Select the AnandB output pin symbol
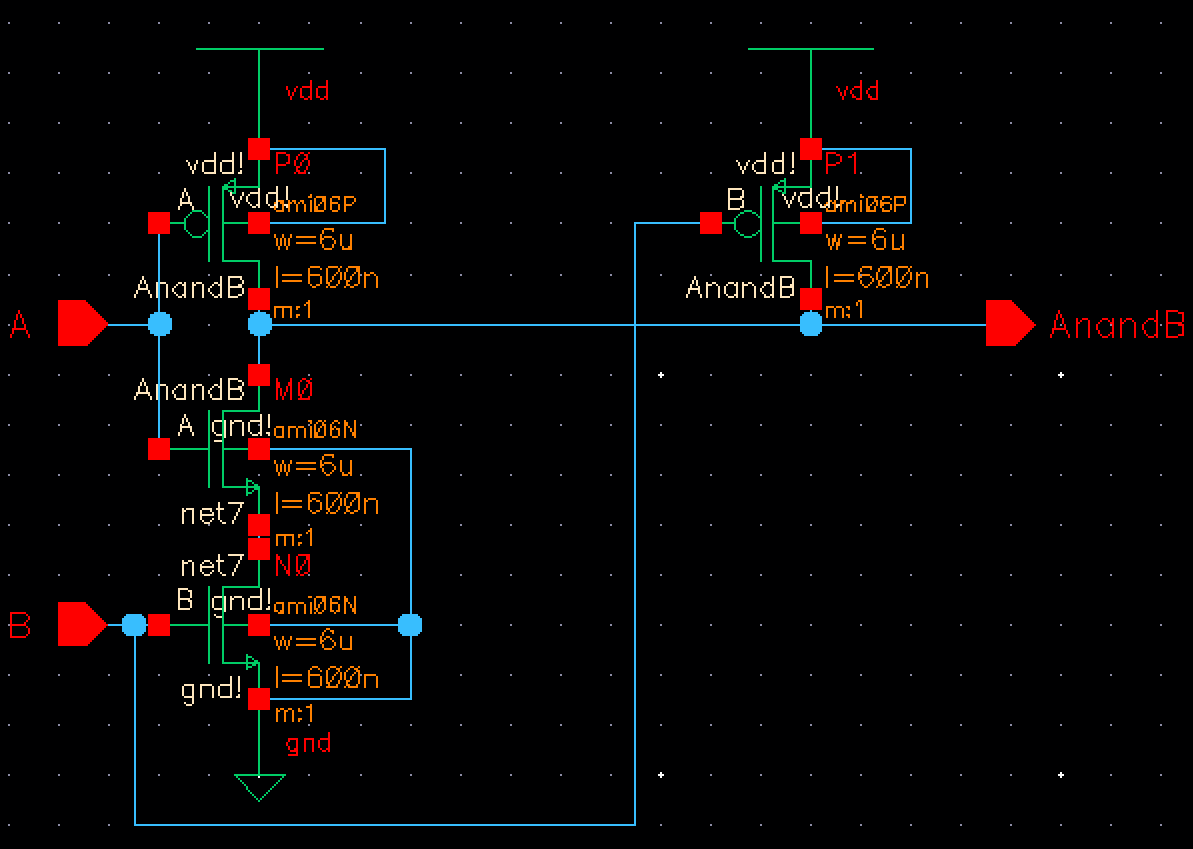1193x849 pixels. [x=1010, y=323]
